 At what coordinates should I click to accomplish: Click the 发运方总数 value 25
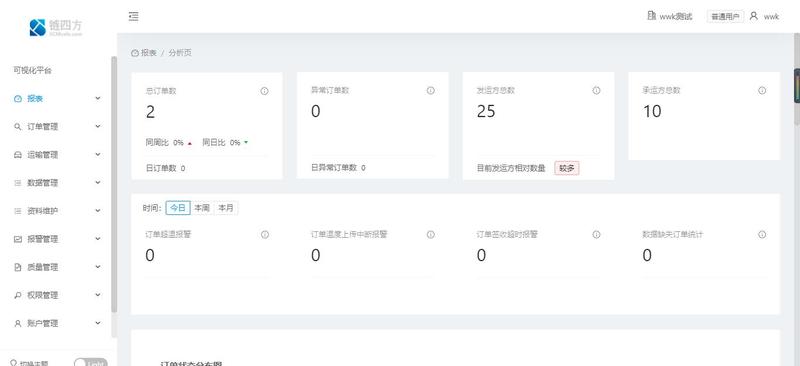click(486, 111)
